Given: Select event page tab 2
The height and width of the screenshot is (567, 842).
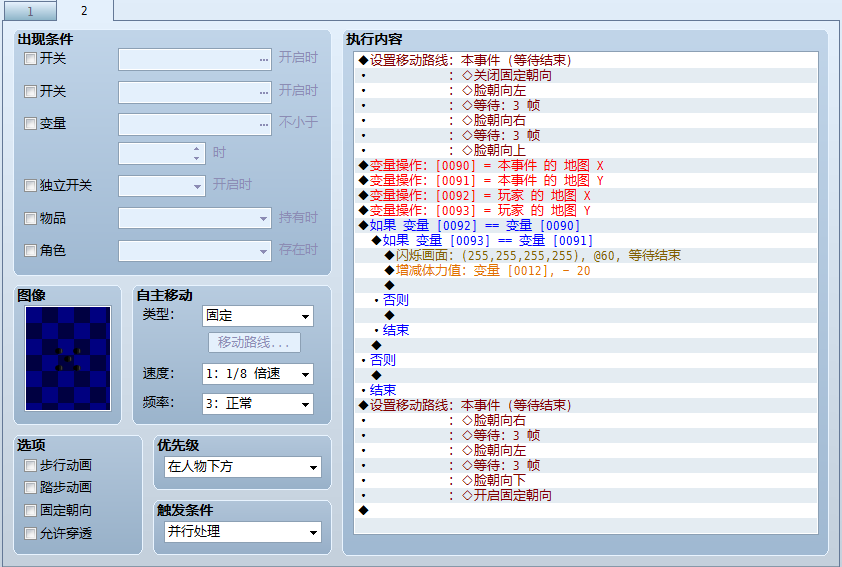Looking at the screenshot, I should [84, 10].
